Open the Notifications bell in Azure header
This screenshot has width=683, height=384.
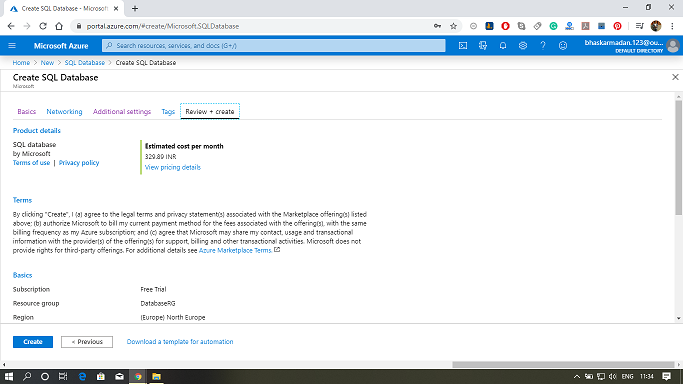coord(503,46)
